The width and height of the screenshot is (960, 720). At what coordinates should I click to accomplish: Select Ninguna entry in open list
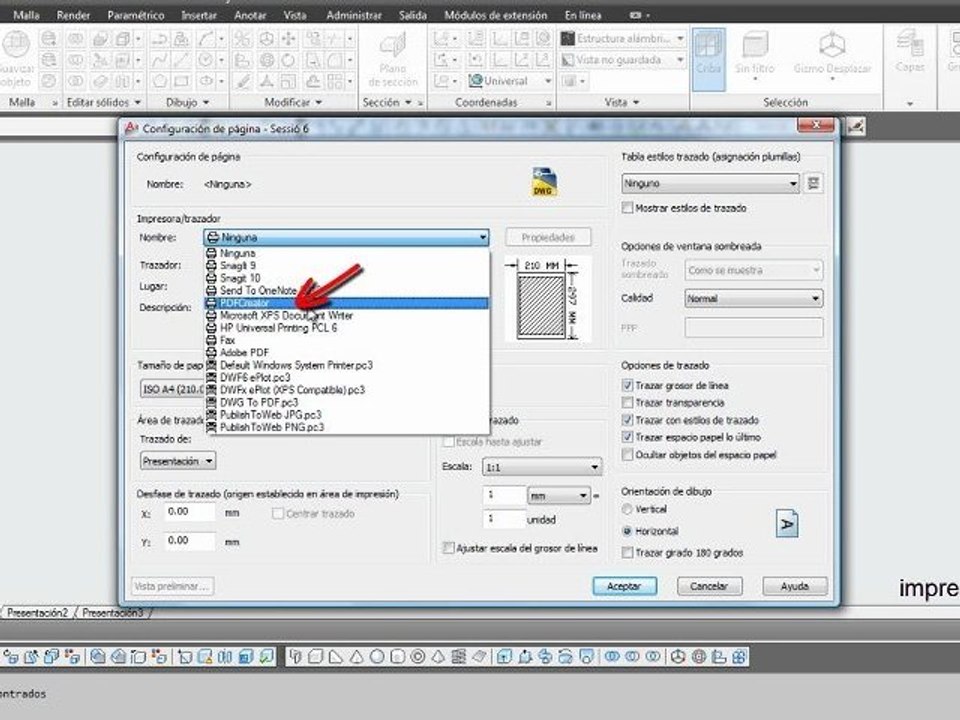(x=347, y=253)
